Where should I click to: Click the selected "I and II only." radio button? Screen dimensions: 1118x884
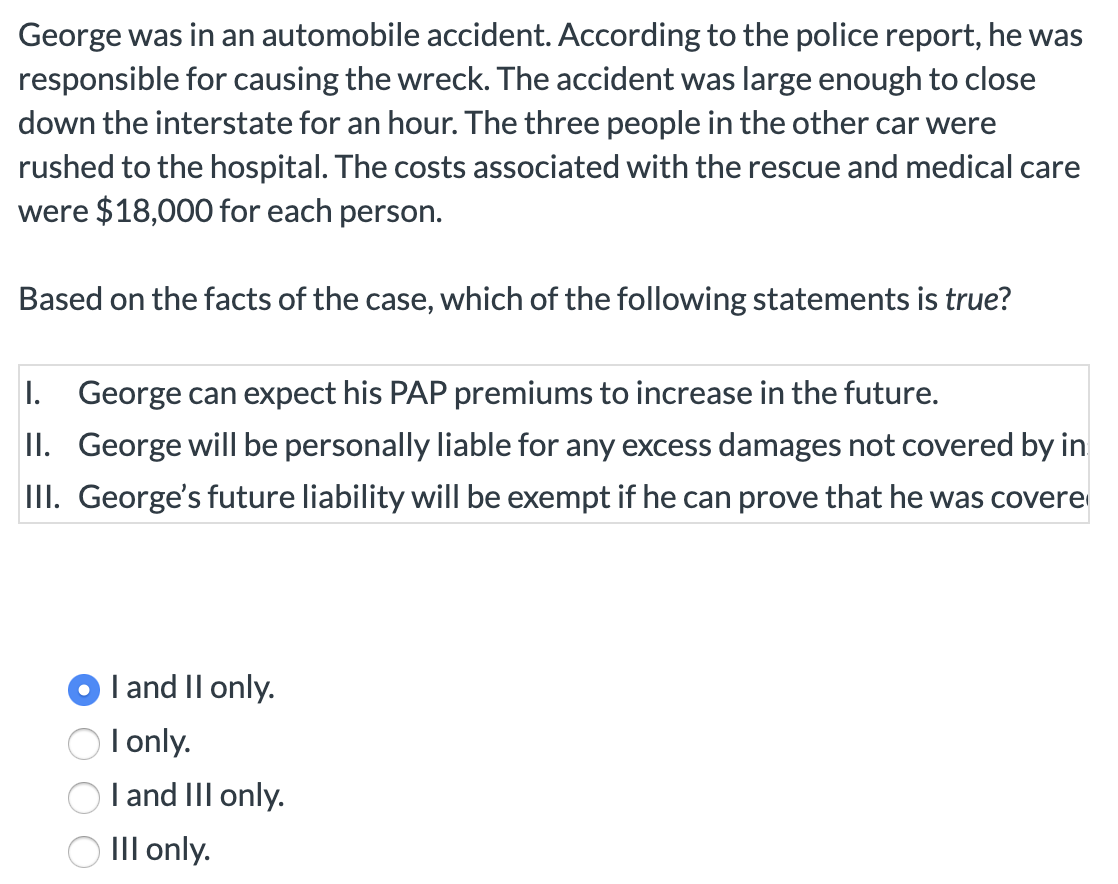[x=84, y=690]
